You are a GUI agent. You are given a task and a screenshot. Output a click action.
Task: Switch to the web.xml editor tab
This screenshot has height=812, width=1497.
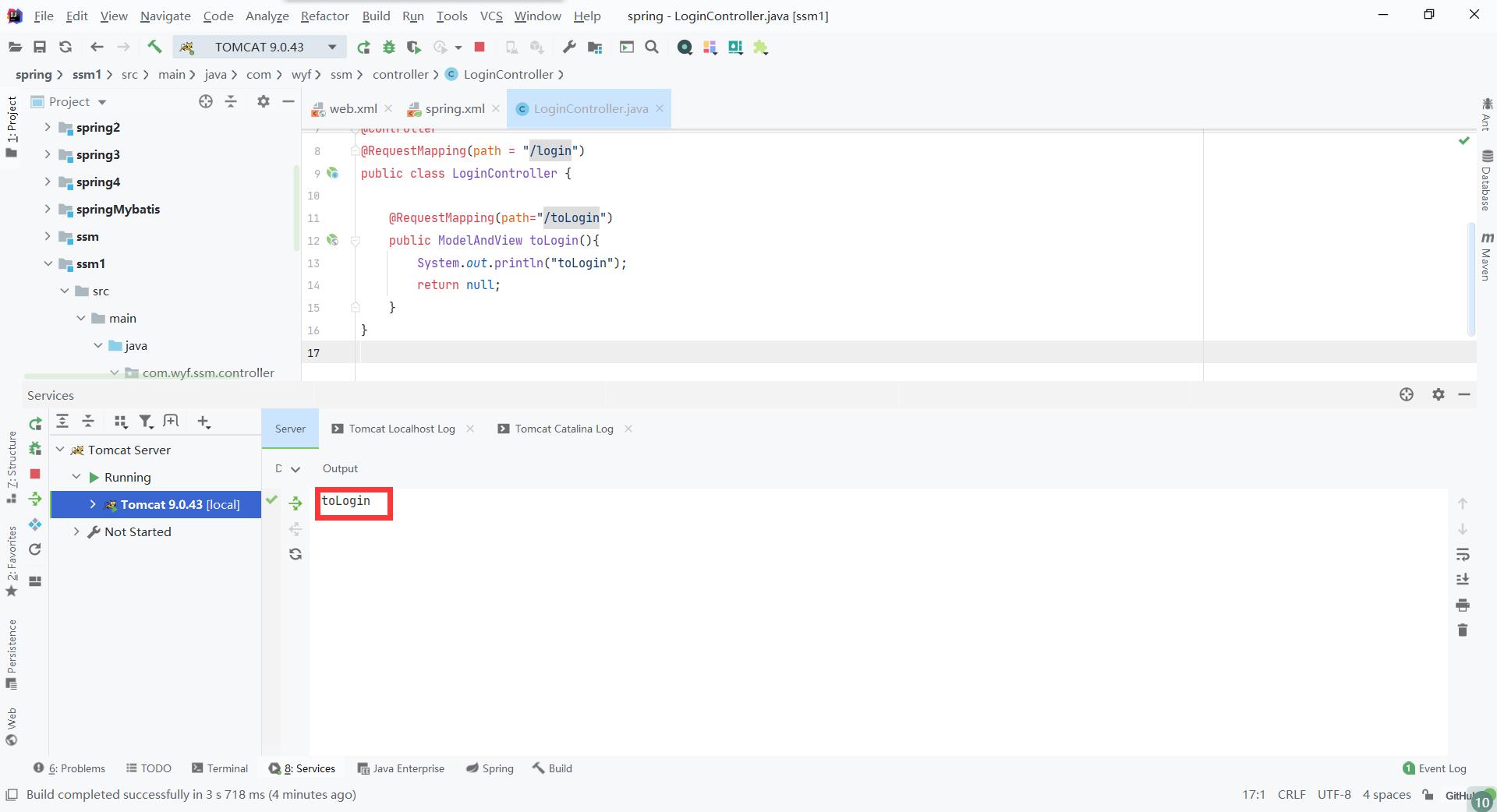click(345, 108)
